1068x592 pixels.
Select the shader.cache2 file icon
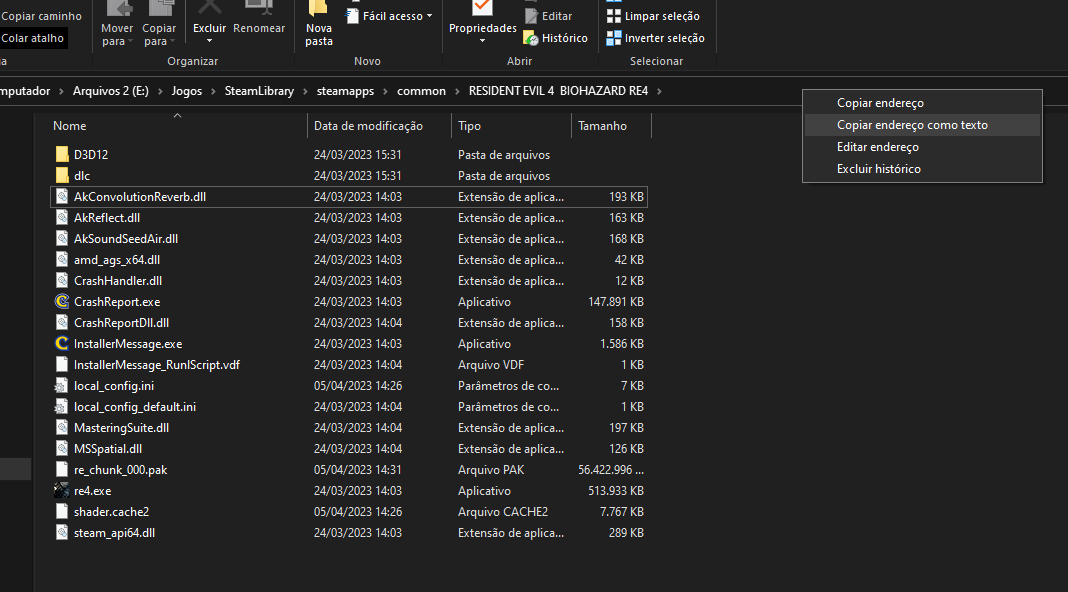pyautogui.click(x=62, y=512)
